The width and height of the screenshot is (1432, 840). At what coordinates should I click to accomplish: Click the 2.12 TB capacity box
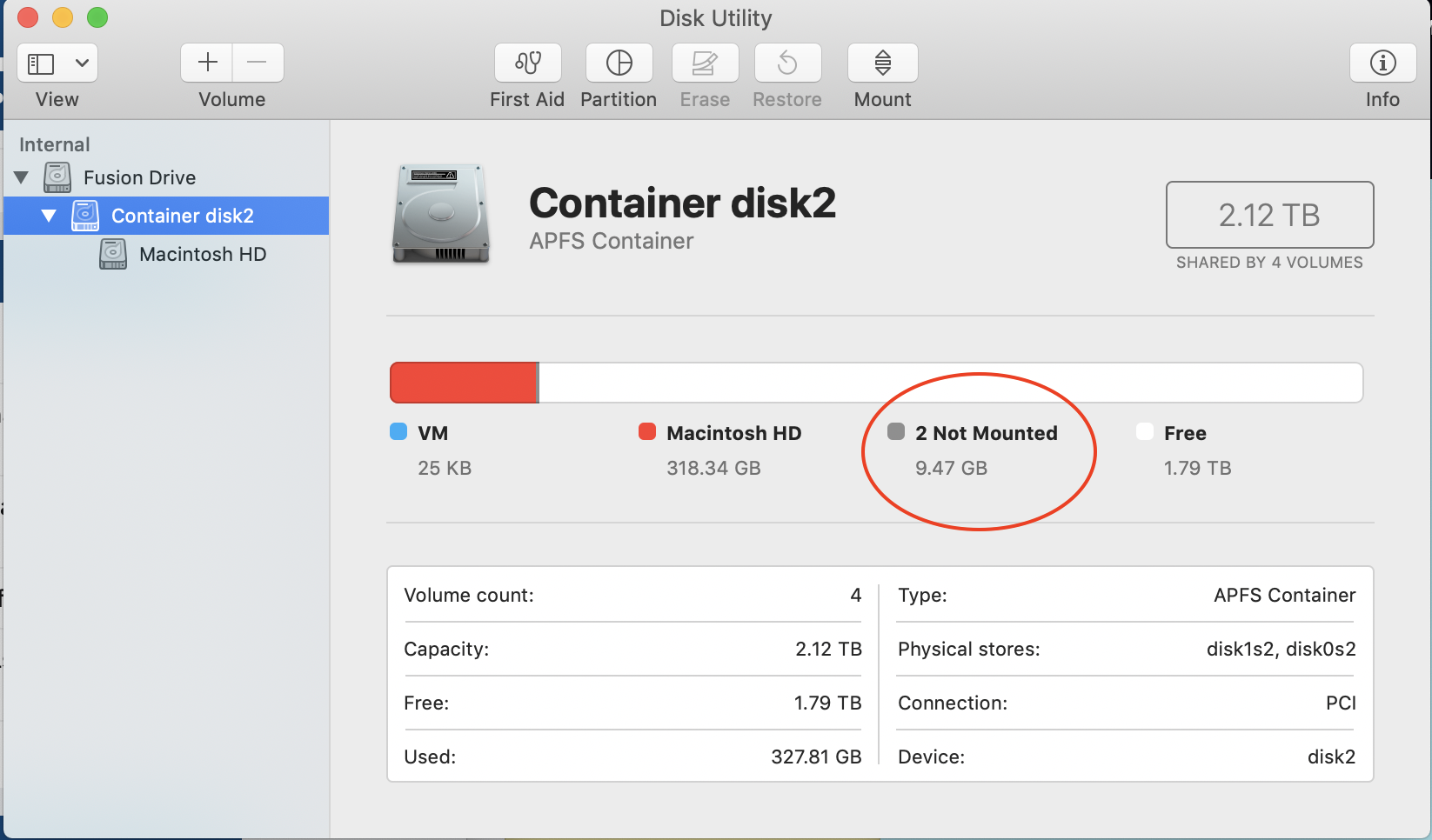click(1269, 215)
